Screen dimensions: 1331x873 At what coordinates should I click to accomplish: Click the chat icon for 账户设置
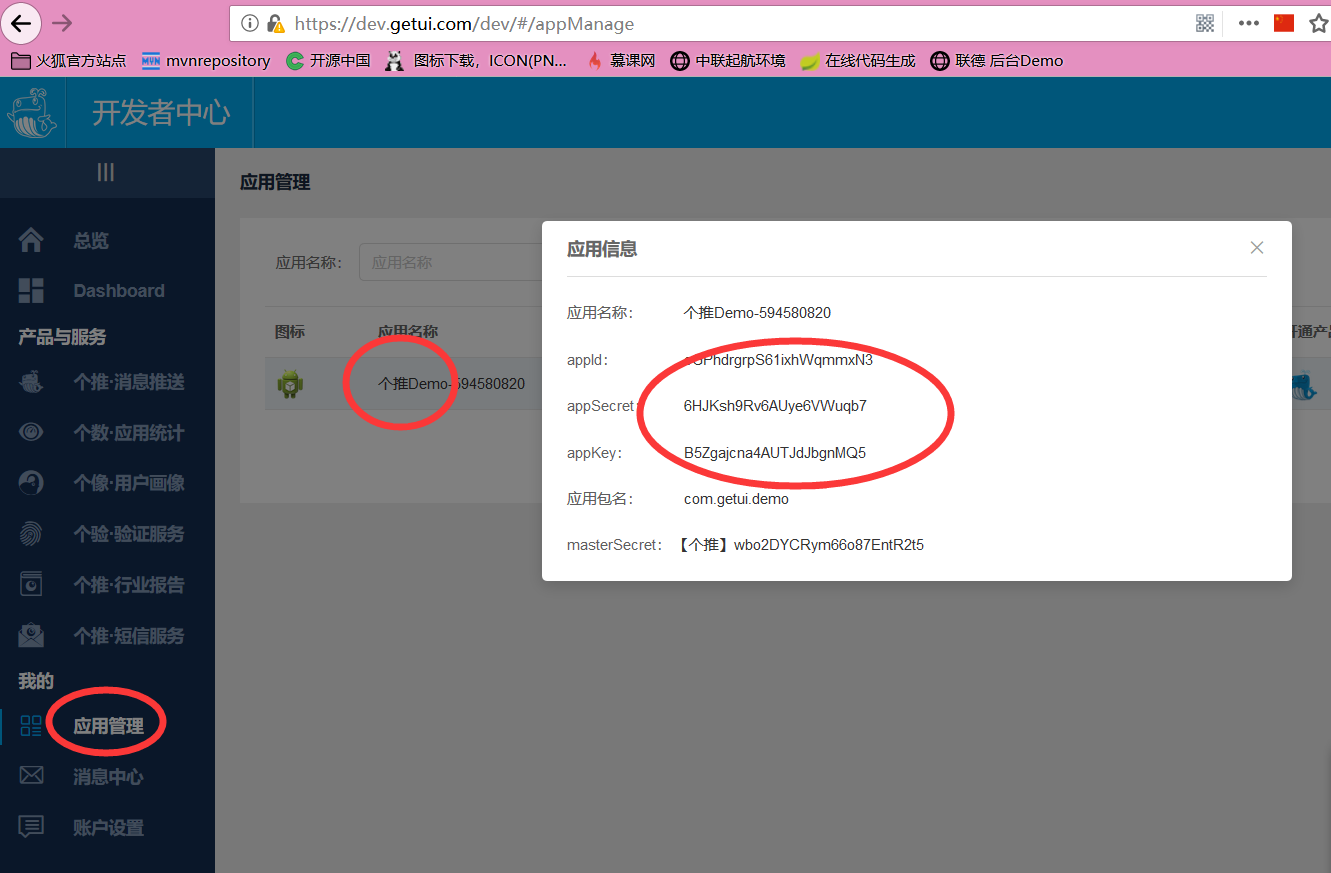31,827
